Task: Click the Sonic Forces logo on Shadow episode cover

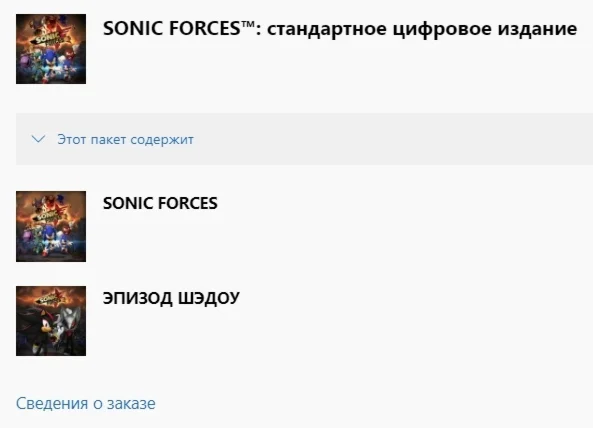Action: point(51,299)
